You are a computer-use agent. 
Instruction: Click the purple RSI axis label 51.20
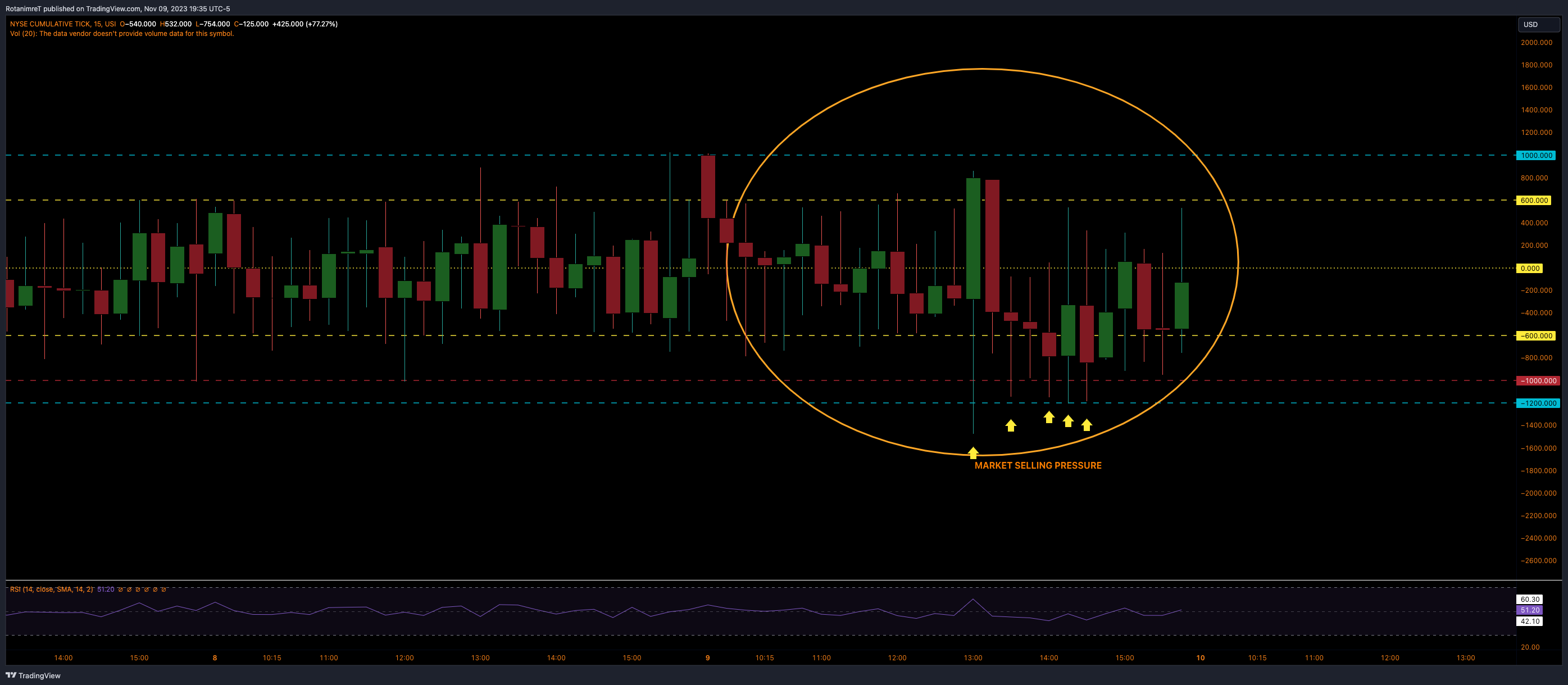point(1529,610)
